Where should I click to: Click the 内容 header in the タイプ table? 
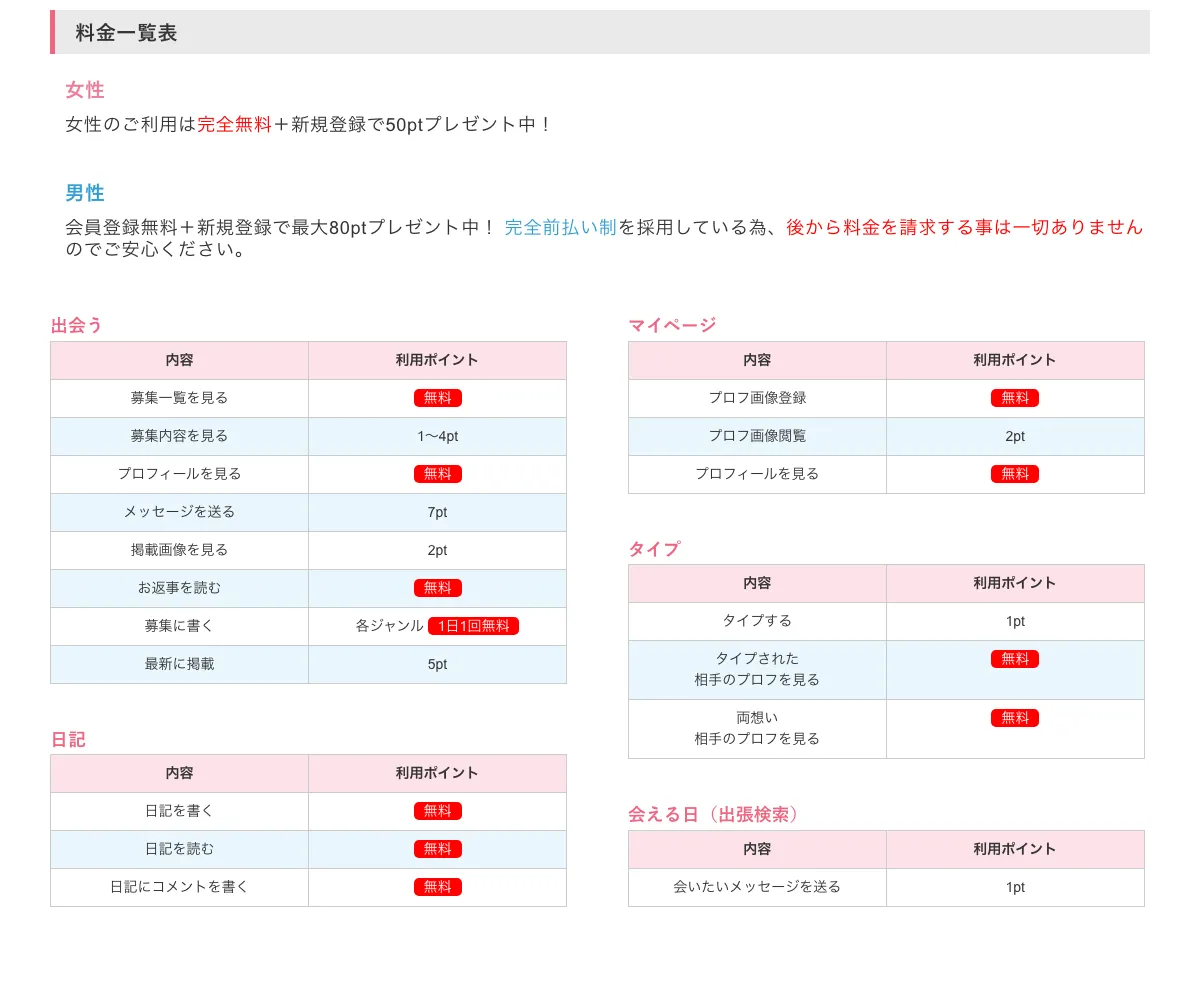pyautogui.click(x=757, y=583)
